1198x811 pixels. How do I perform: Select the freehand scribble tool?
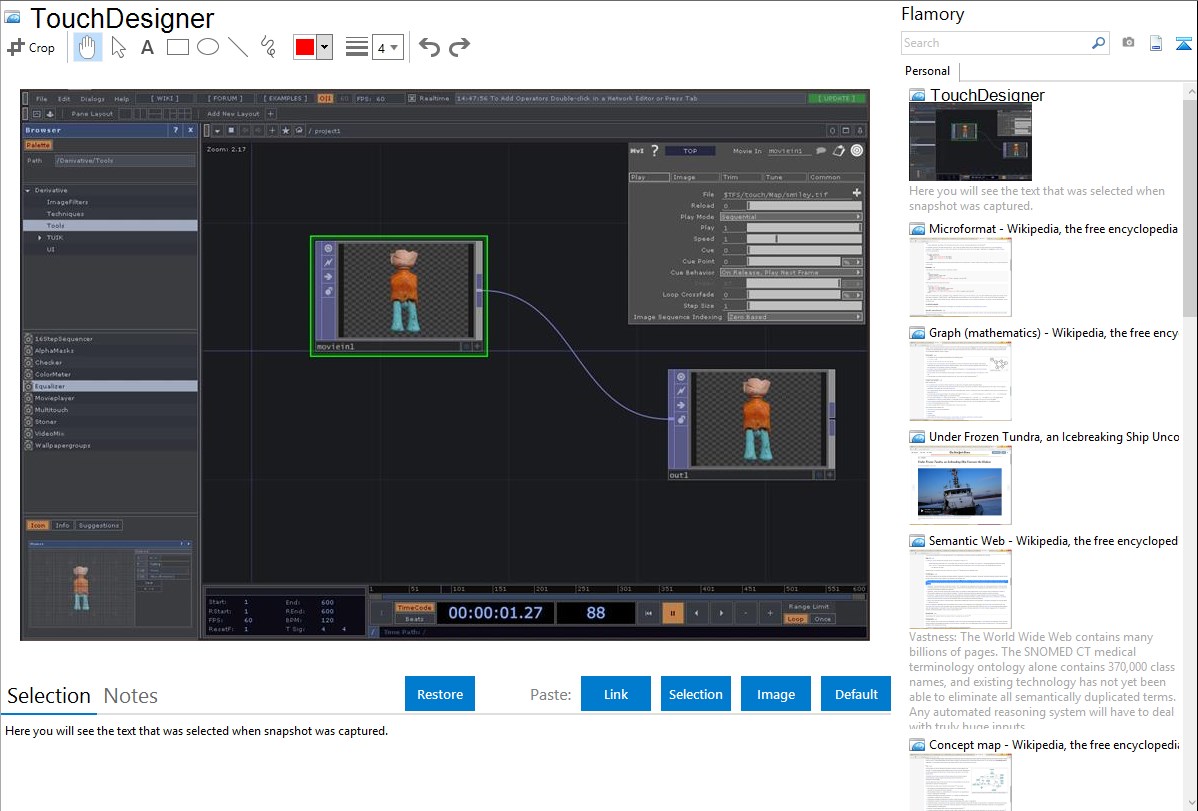[268, 47]
